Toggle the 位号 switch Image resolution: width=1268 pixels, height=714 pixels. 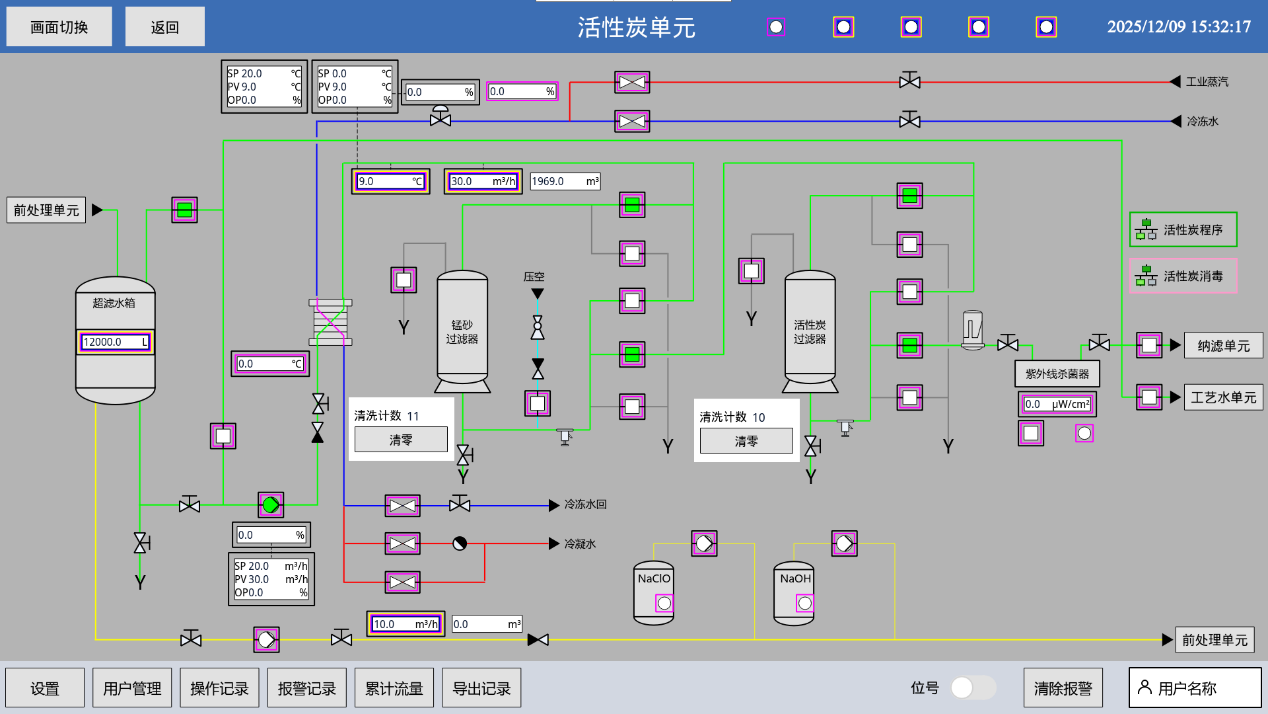[972, 688]
